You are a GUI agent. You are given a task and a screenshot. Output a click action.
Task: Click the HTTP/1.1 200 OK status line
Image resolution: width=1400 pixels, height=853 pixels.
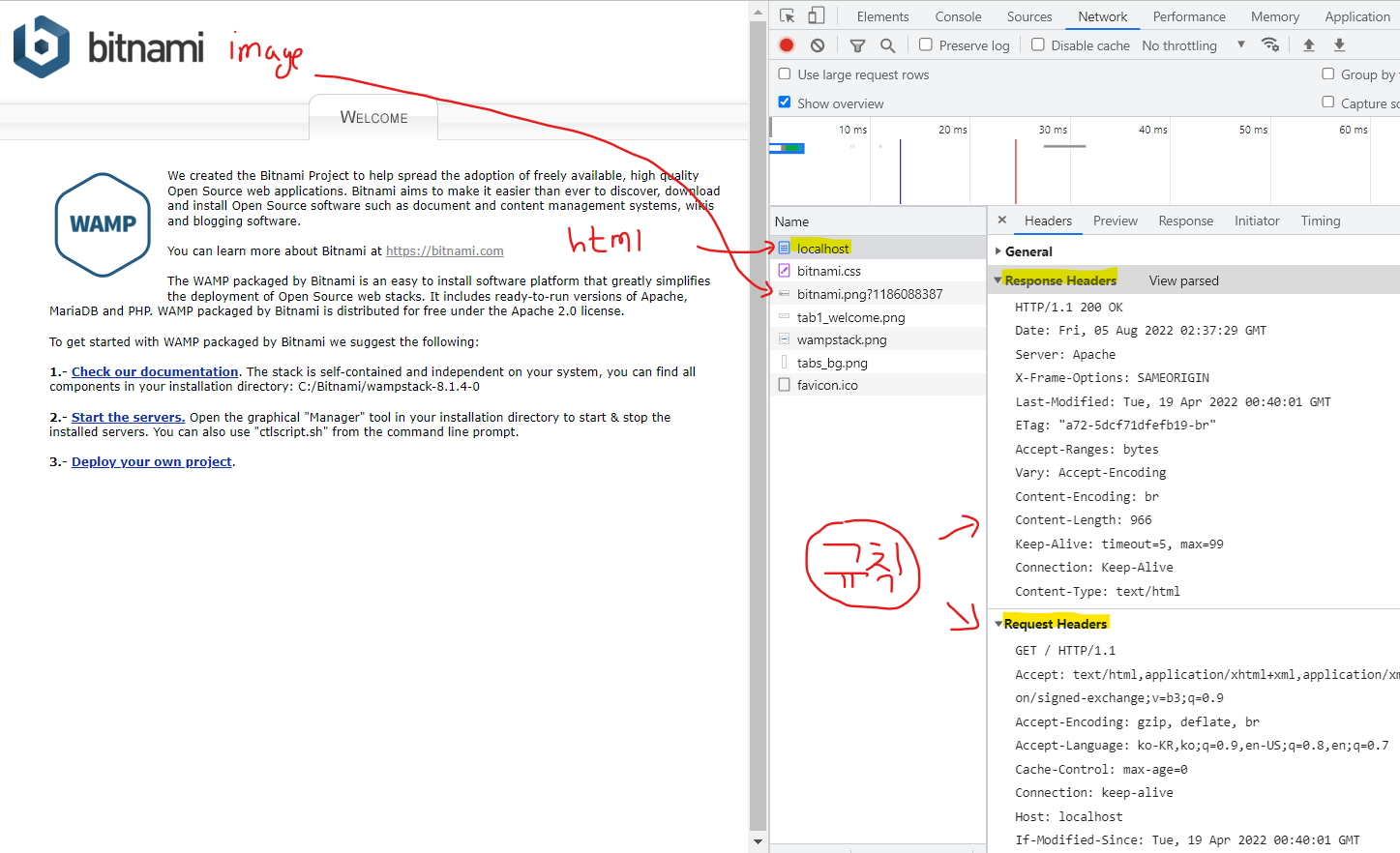[1068, 308]
